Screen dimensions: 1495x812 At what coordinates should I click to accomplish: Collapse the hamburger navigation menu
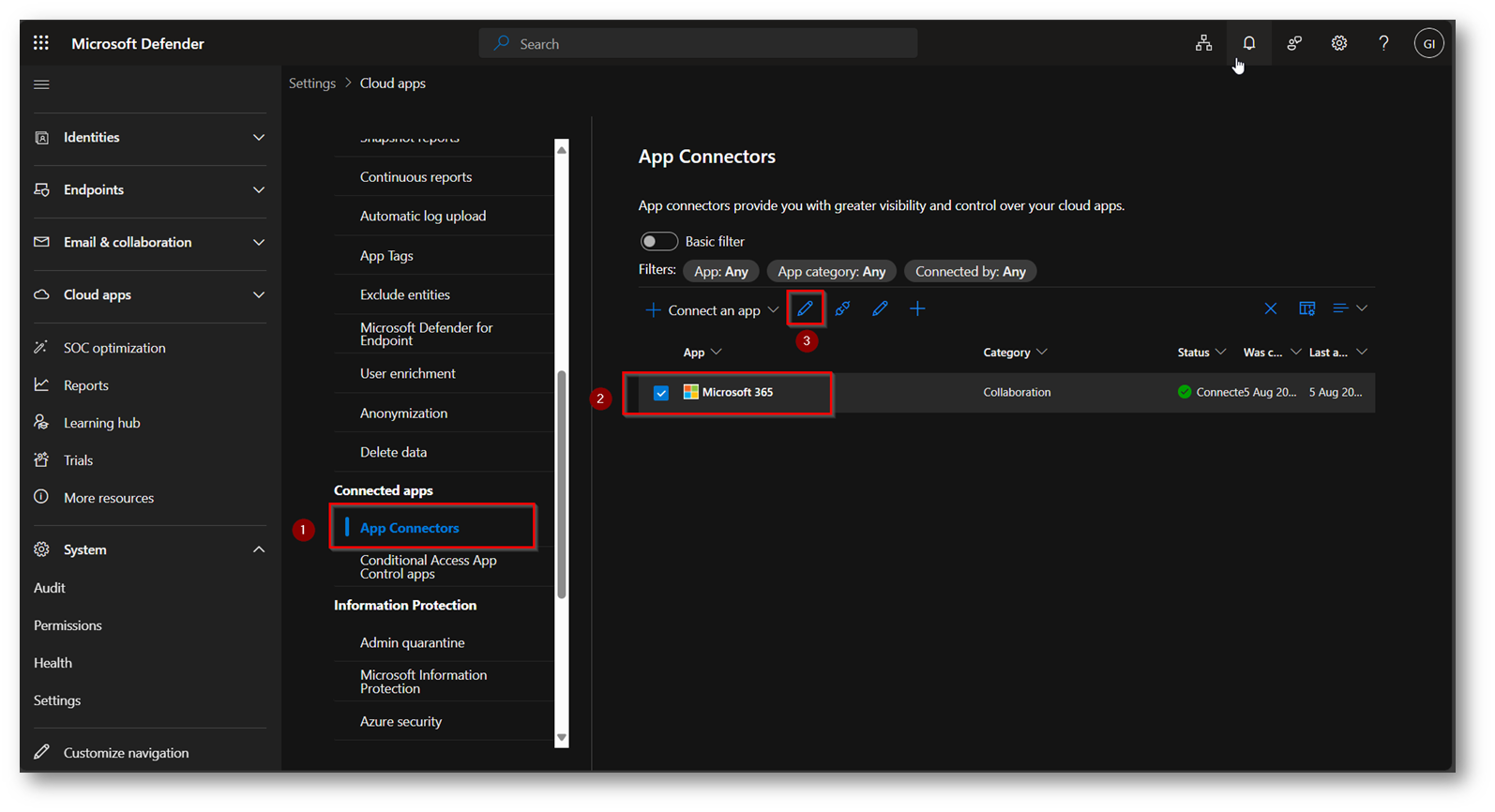[41, 84]
